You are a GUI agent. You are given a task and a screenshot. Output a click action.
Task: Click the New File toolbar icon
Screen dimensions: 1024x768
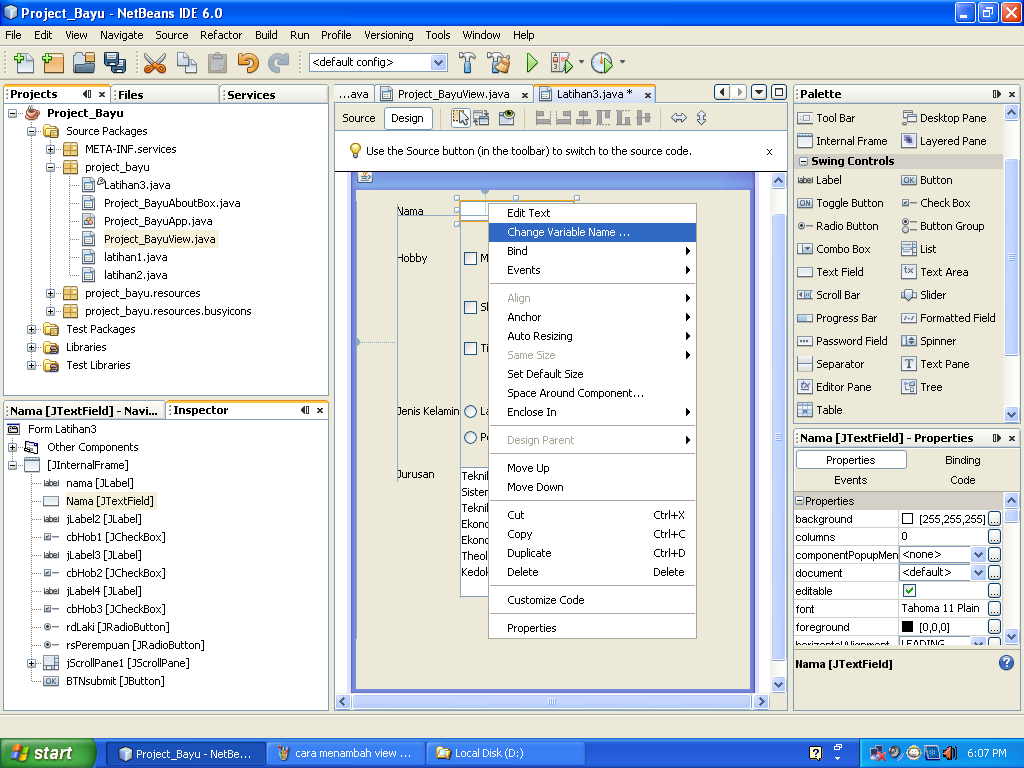24,63
